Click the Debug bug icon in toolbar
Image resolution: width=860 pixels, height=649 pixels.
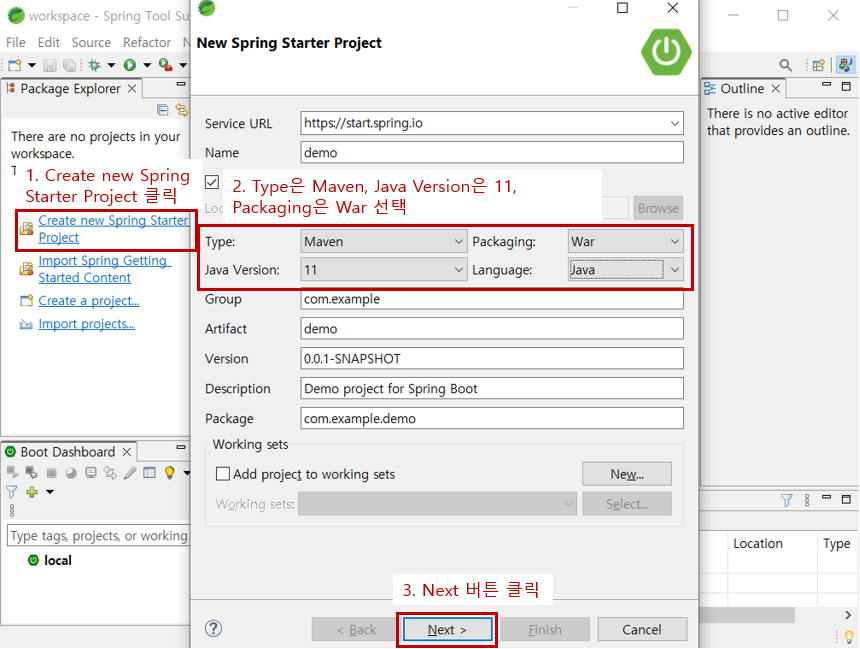coord(94,65)
